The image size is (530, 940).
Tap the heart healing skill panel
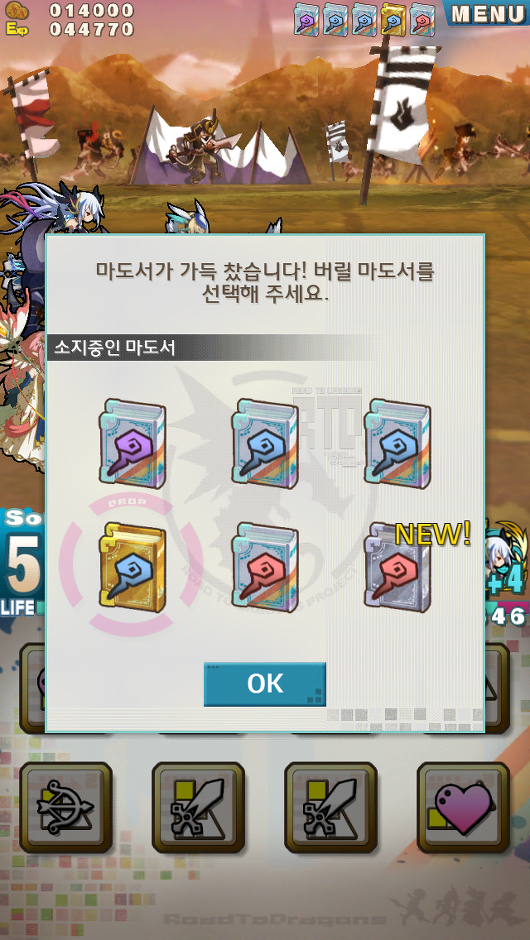pyautogui.click(x=463, y=808)
